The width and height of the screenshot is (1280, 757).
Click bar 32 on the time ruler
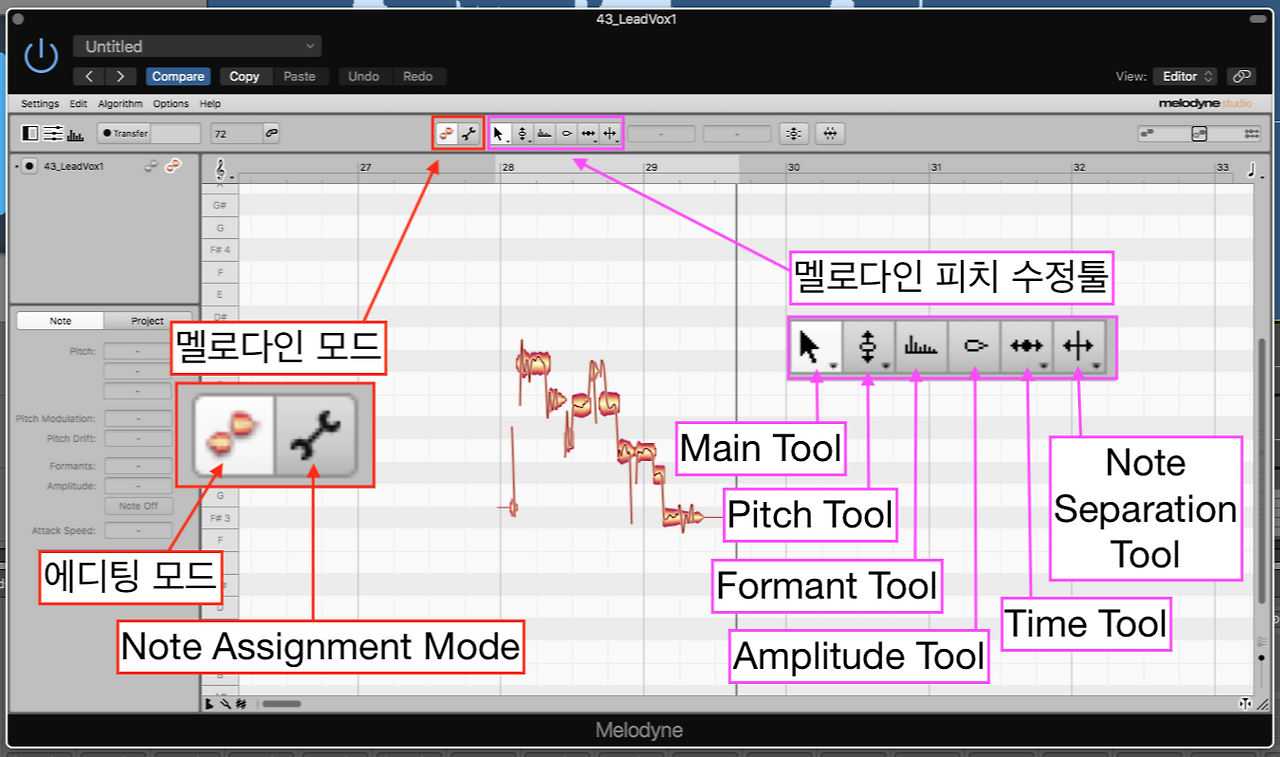(1079, 167)
